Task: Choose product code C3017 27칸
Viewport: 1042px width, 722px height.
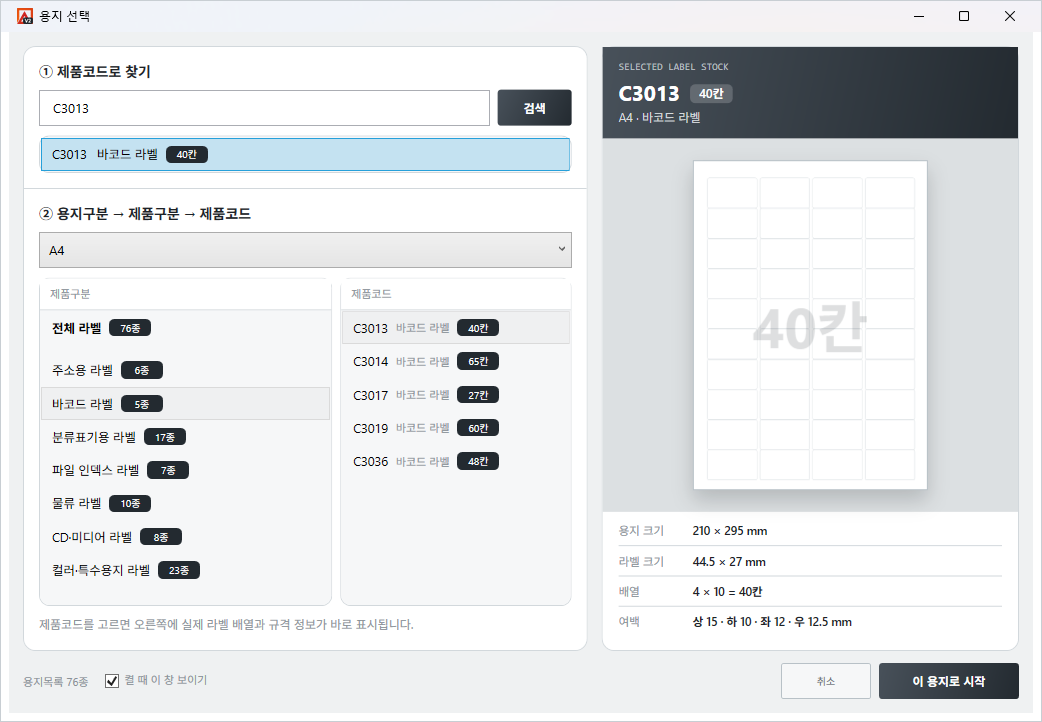Action: (x=456, y=394)
